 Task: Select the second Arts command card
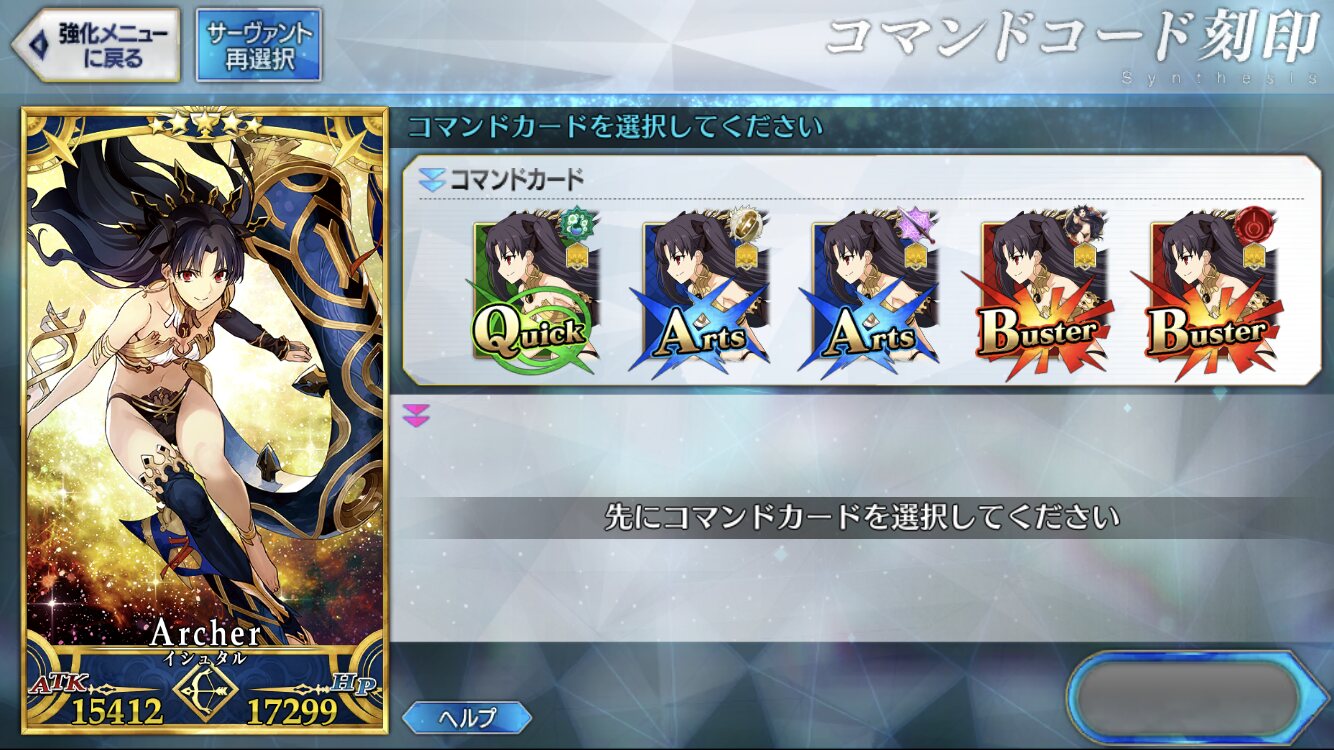(869, 292)
